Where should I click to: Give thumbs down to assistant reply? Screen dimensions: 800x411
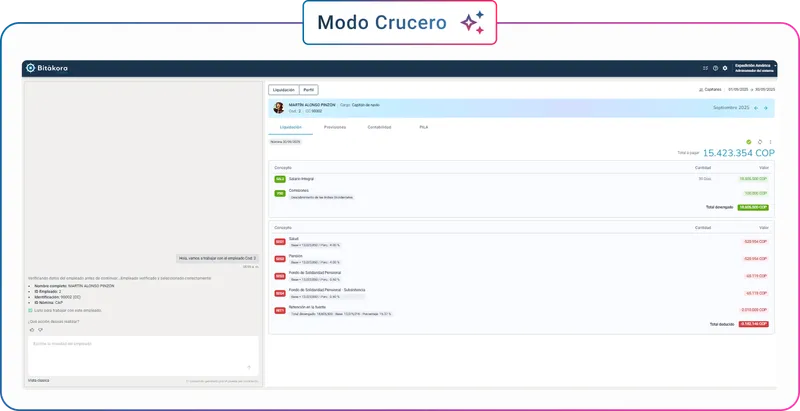[x=40, y=330]
